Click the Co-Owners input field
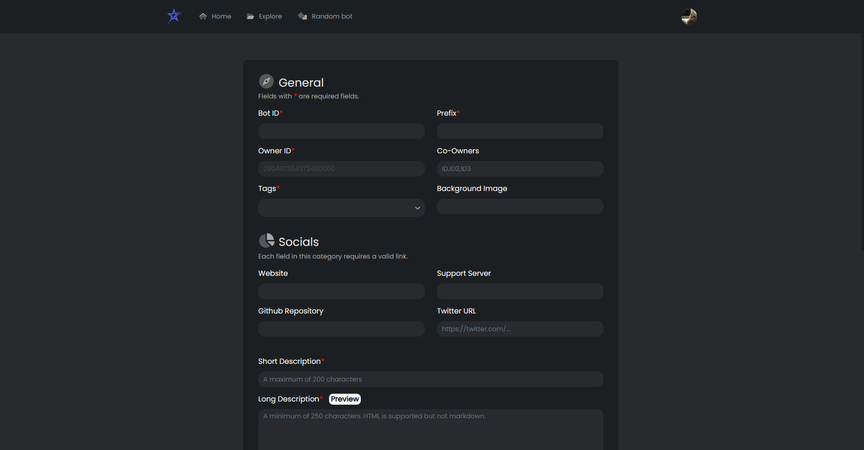864x450 pixels. coord(519,169)
